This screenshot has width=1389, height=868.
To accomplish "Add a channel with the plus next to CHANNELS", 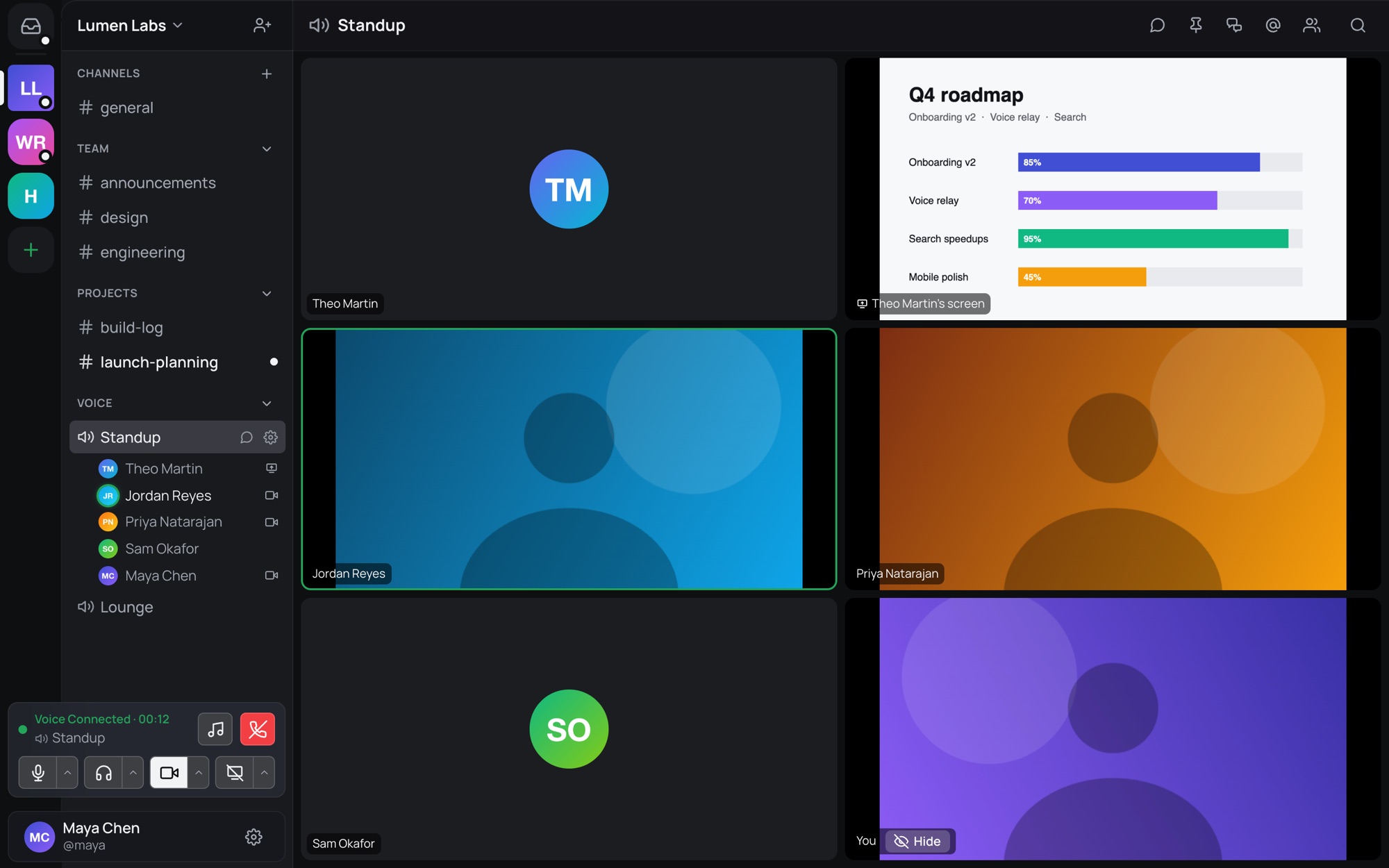I will point(267,74).
